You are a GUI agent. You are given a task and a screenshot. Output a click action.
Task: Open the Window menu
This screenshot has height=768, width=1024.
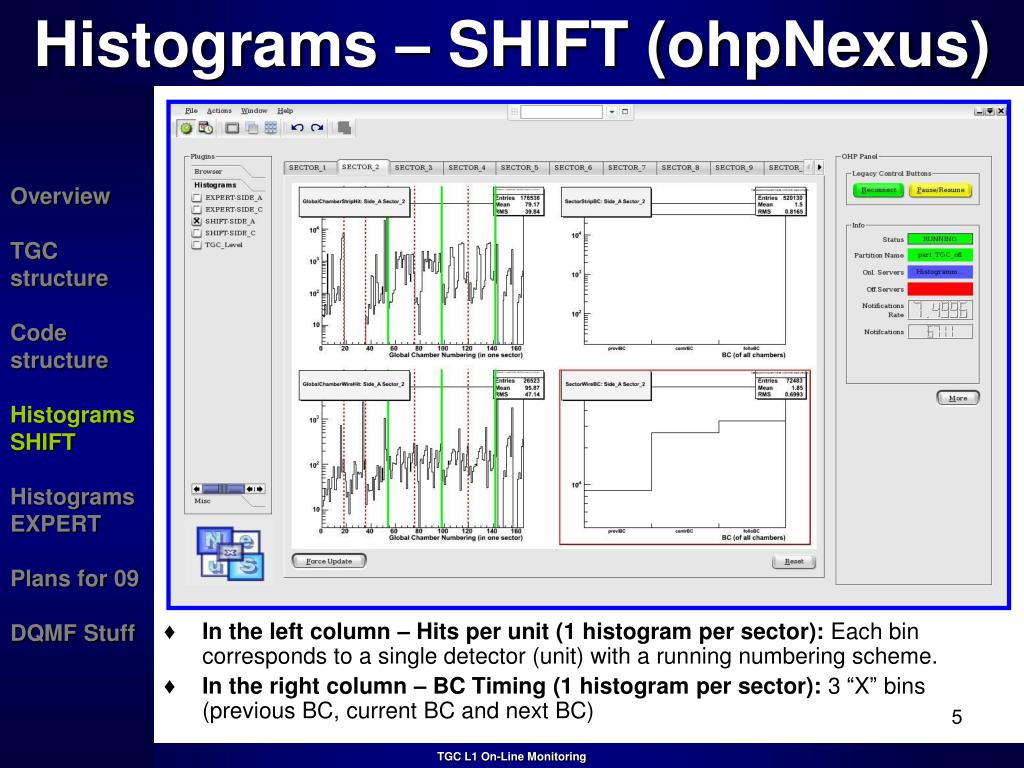pyautogui.click(x=254, y=110)
